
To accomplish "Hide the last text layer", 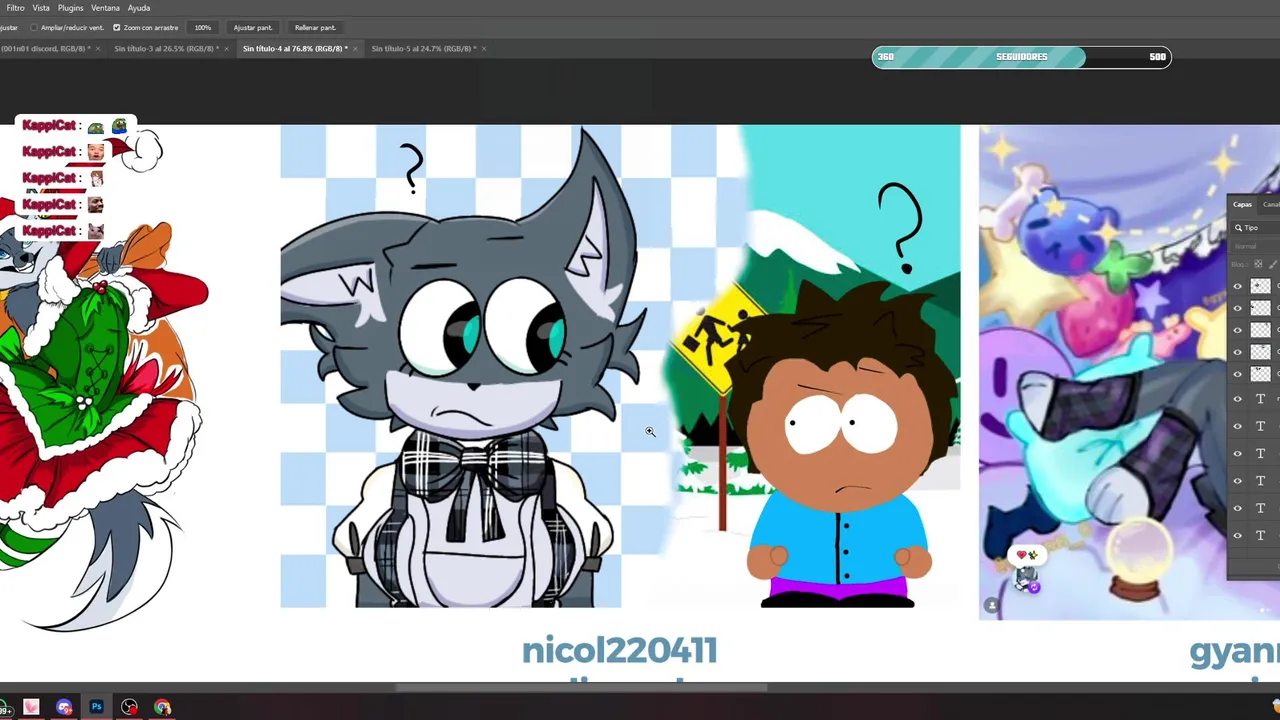I will pos(1237,535).
